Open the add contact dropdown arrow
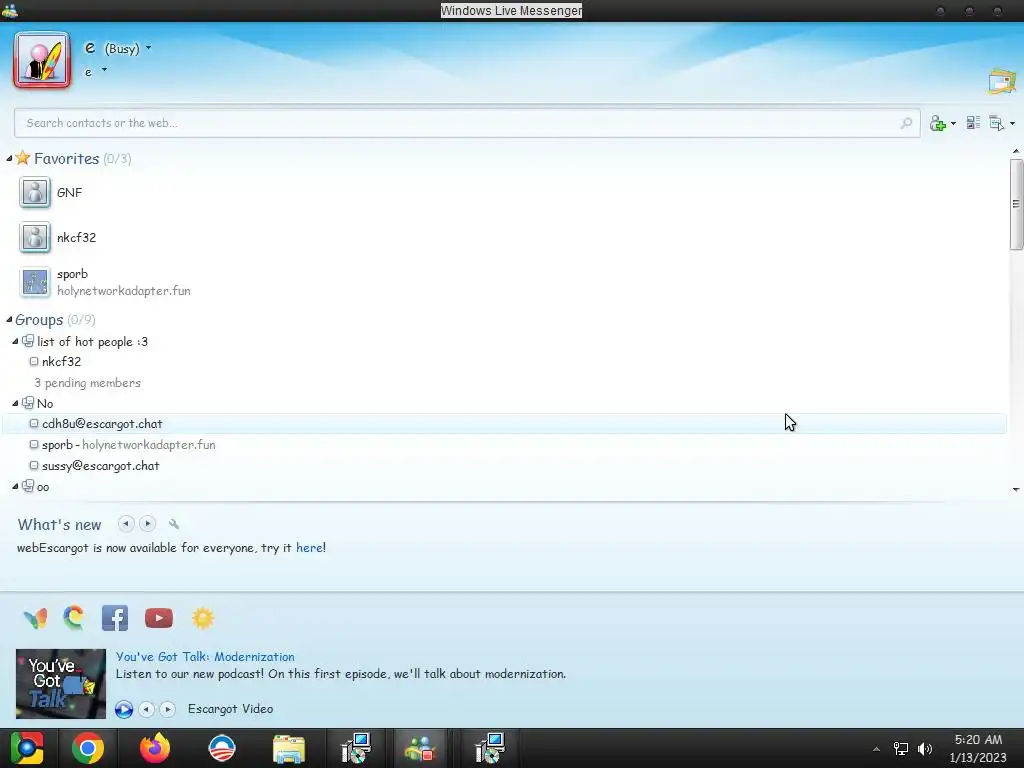 [x=953, y=123]
